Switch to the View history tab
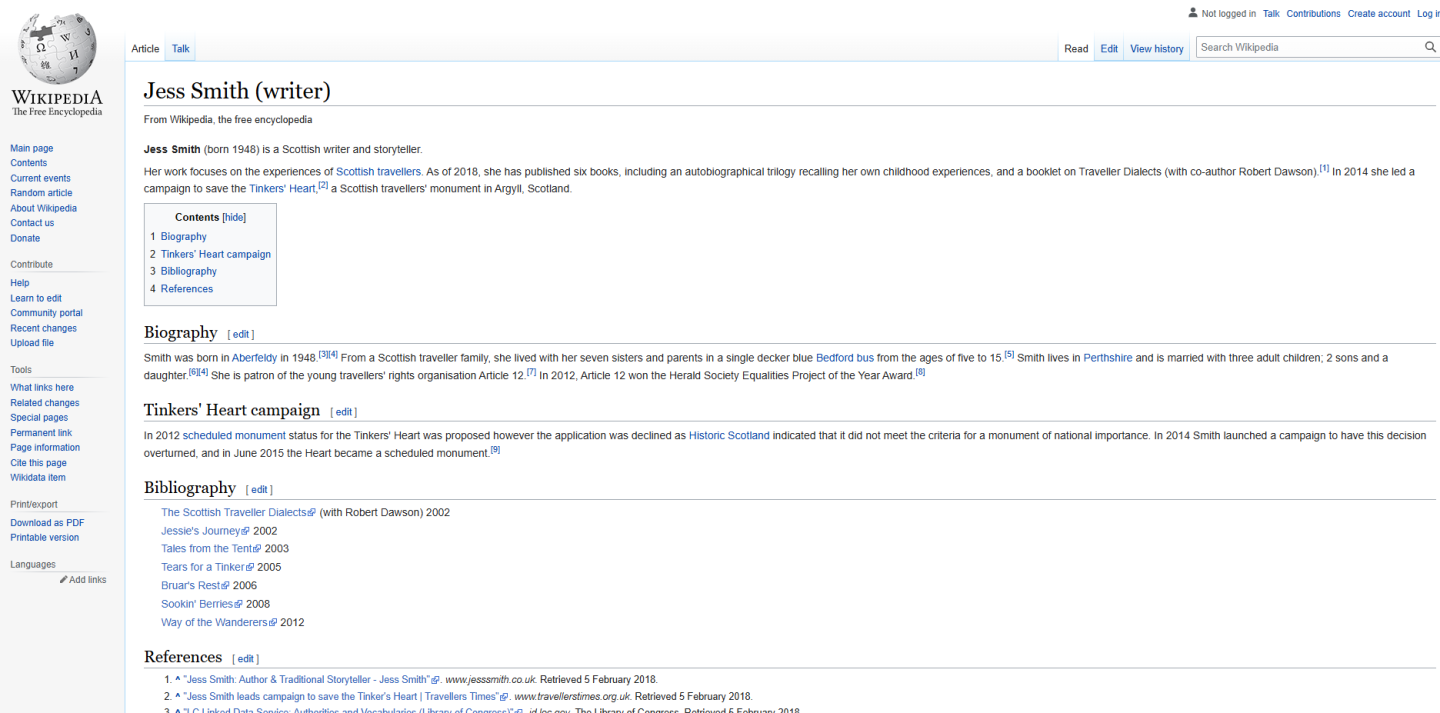1440x713 pixels. [x=1156, y=48]
